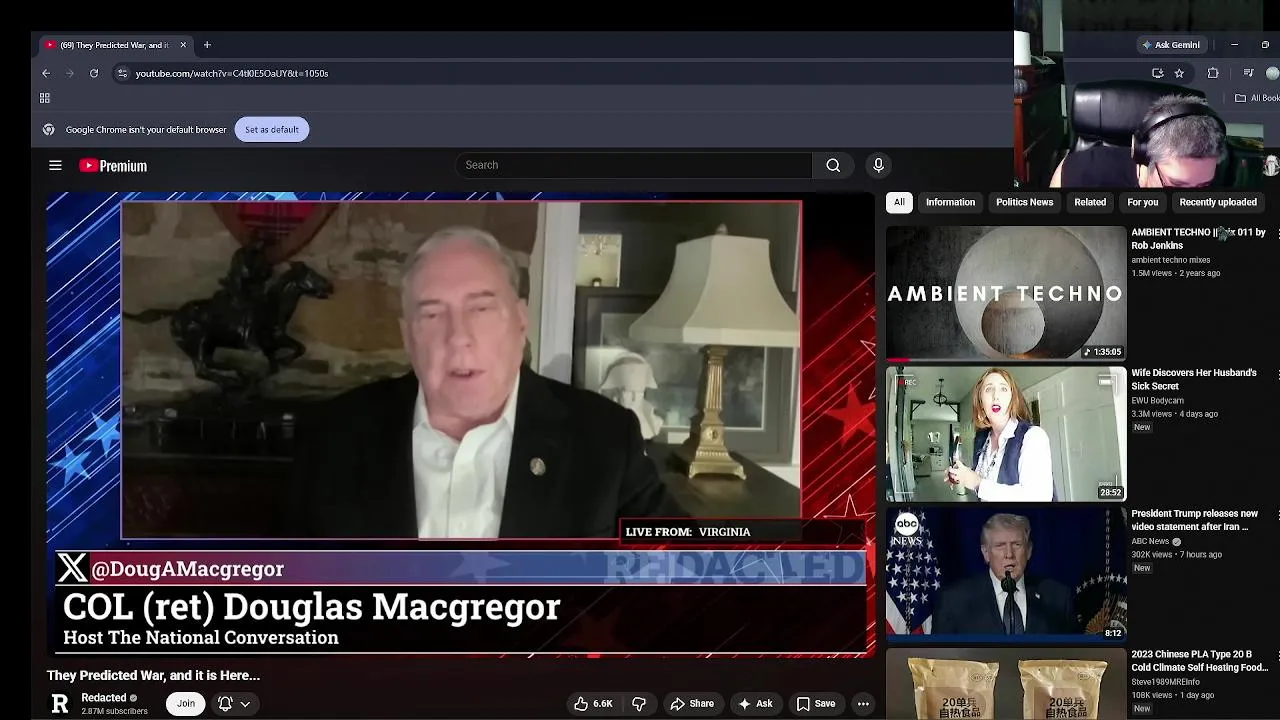Click the install app icon in address bar
Viewport: 1280px width, 720px height.
1157,73
